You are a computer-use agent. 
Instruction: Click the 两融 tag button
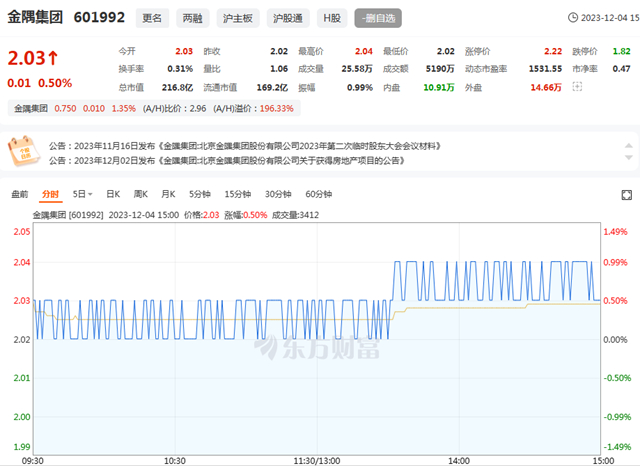click(193, 18)
